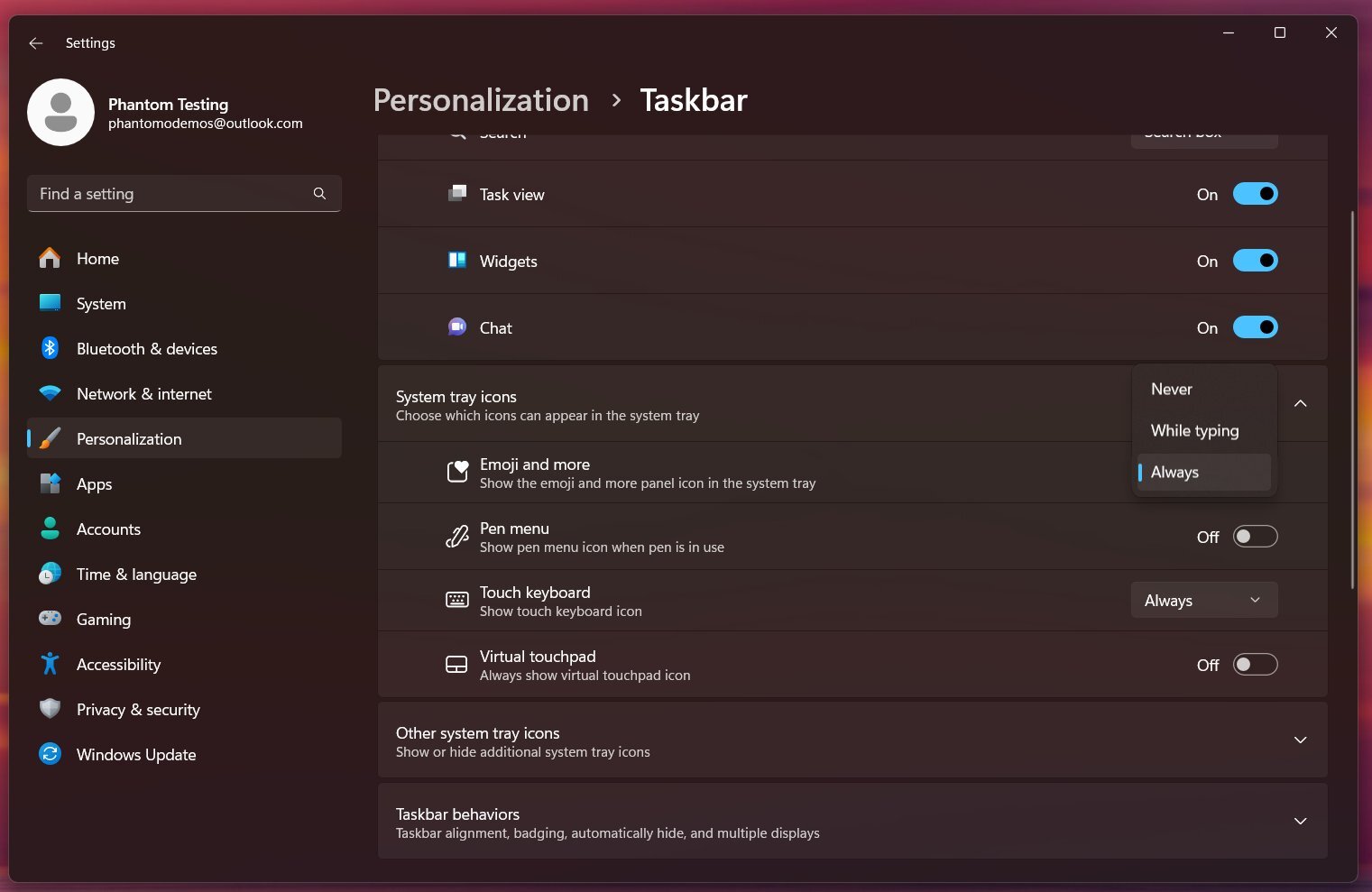Click the Privacy & security shield icon
This screenshot has height=892, width=1372.
click(x=51, y=709)
